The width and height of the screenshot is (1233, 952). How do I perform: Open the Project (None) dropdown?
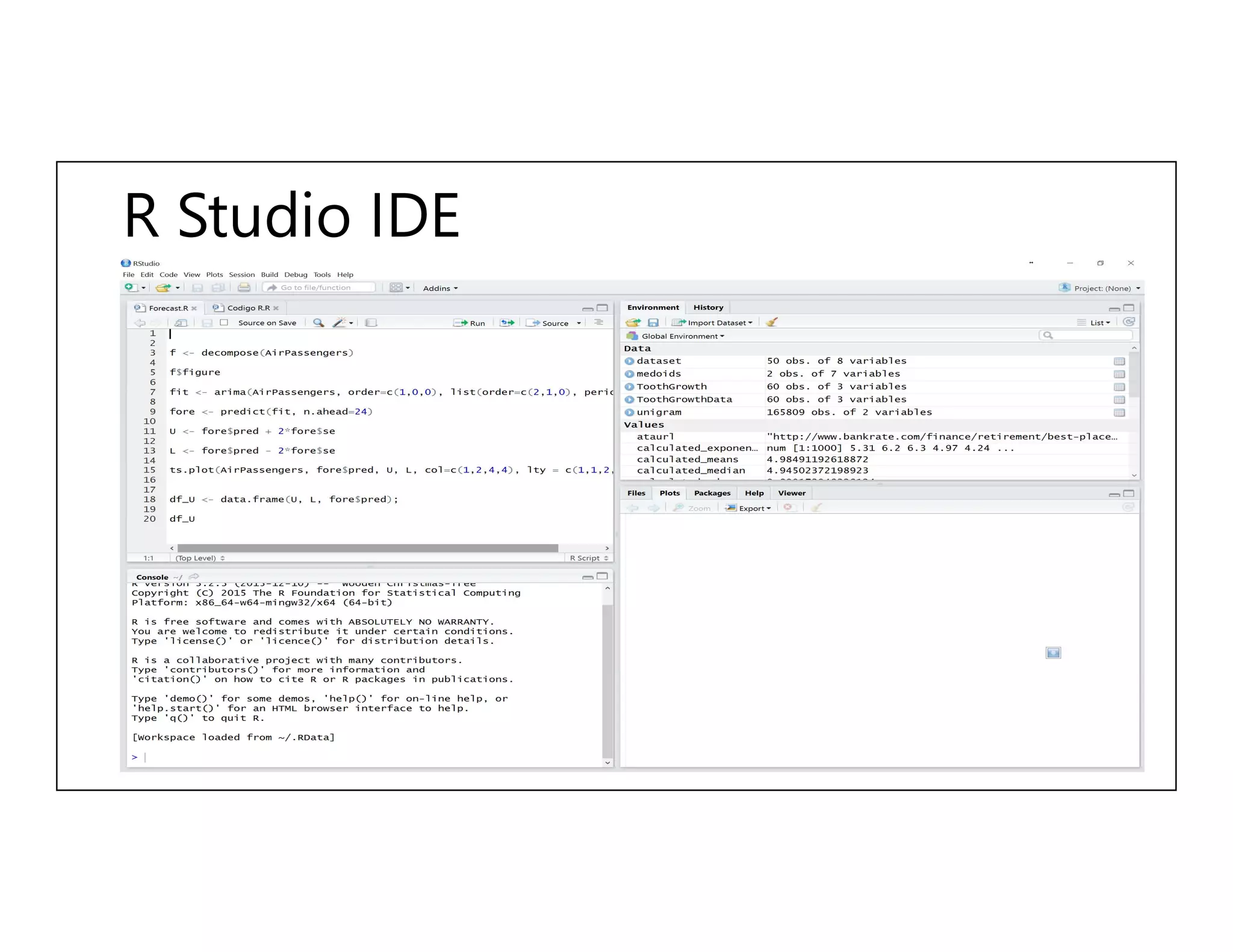point(1107,288)
